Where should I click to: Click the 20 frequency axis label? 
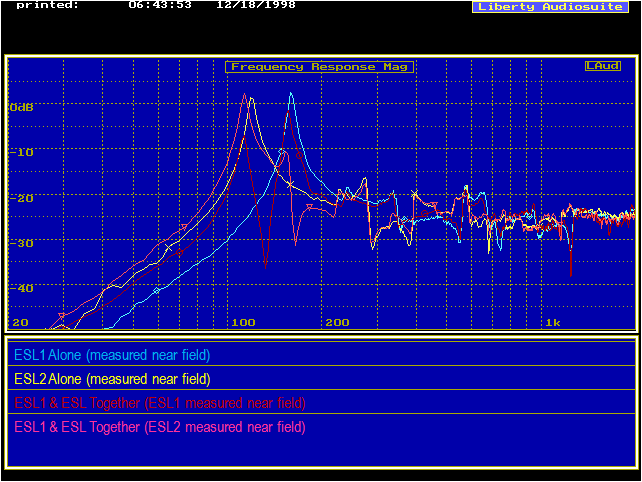click(x=20, y=323)
